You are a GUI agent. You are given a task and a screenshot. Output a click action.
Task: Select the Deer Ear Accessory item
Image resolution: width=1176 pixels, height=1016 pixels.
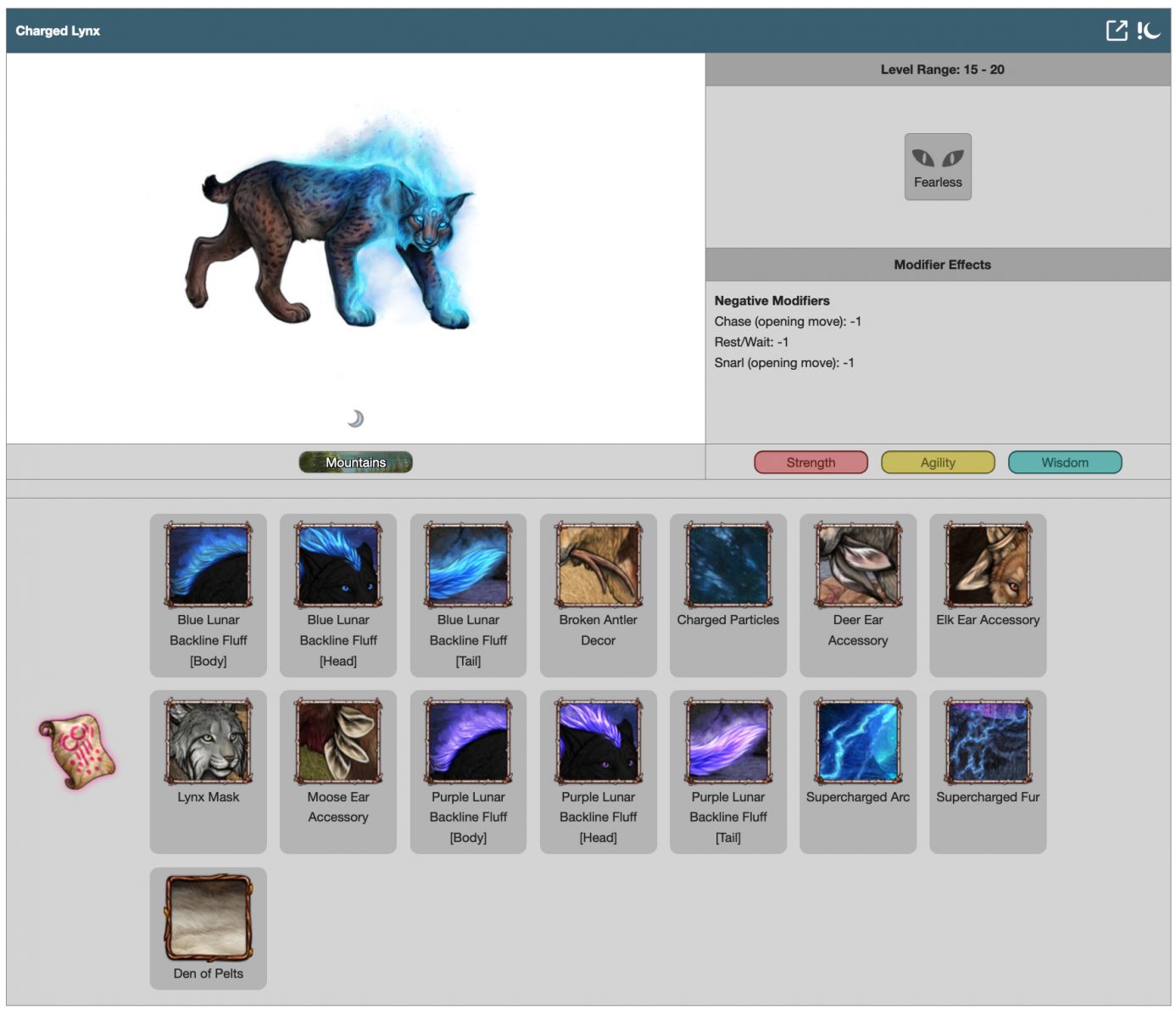pyautogui.click(x=857, y=566)
